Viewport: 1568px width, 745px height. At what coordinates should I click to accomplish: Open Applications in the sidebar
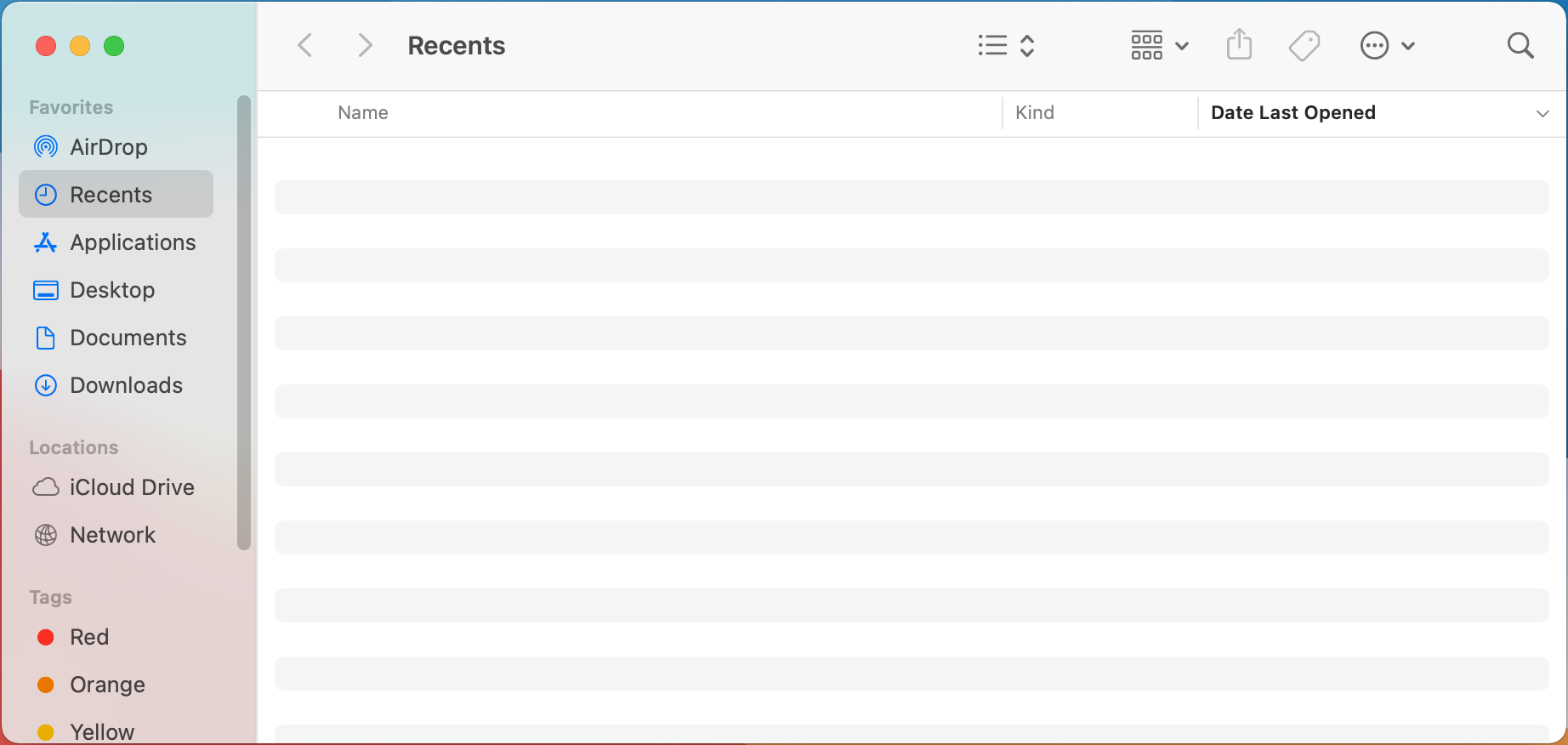click(x=133, y=242)
